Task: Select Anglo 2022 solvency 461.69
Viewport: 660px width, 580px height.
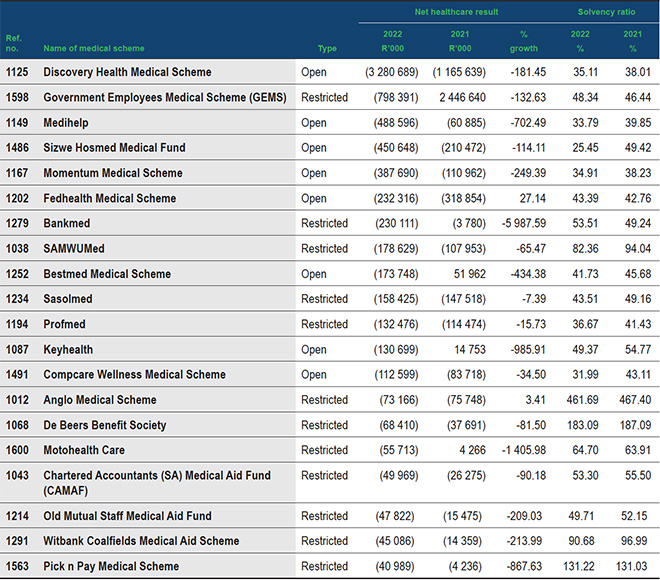Action: point(582,400)
